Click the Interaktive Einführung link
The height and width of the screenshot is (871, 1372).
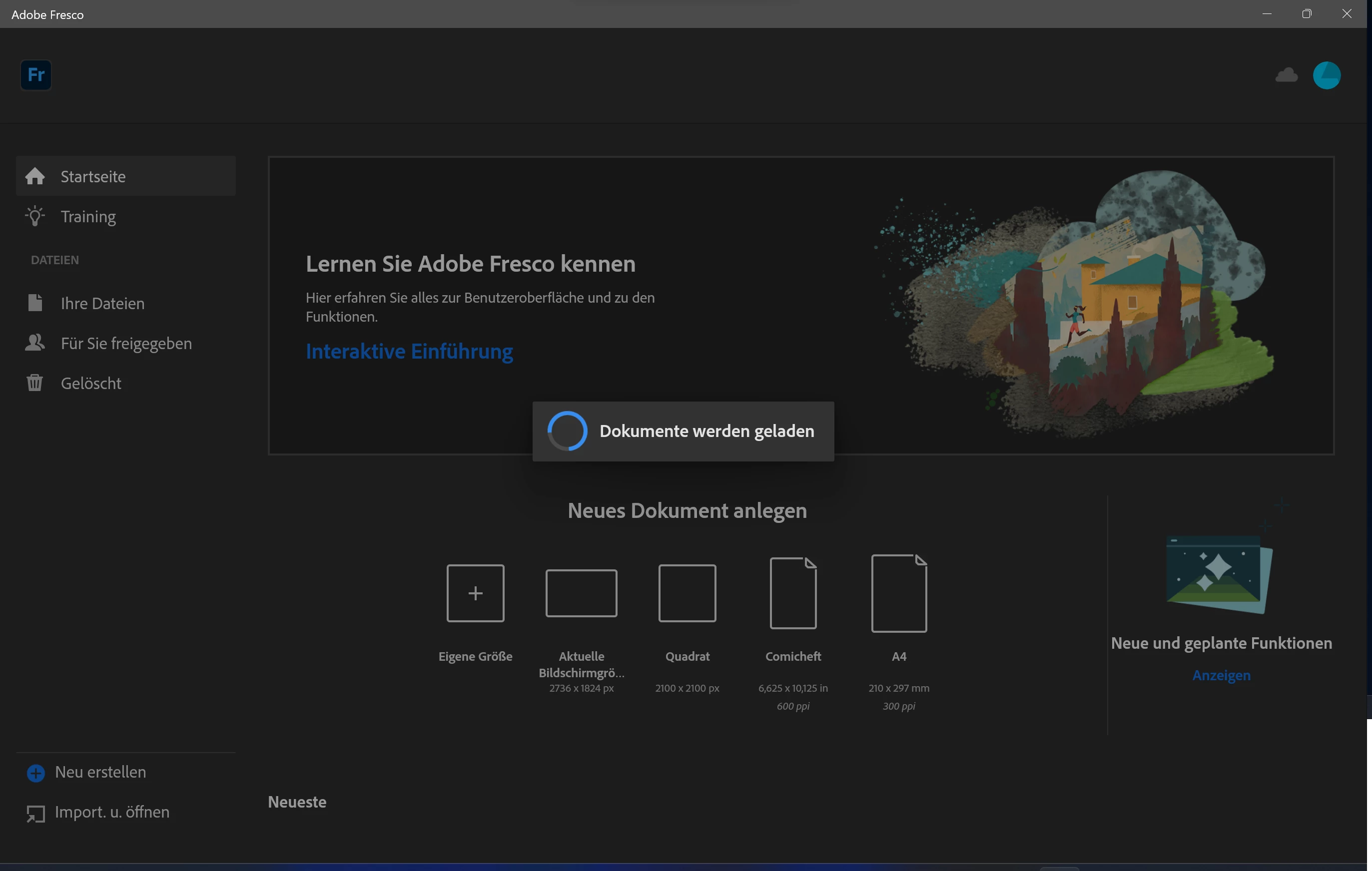coord(409,352)
